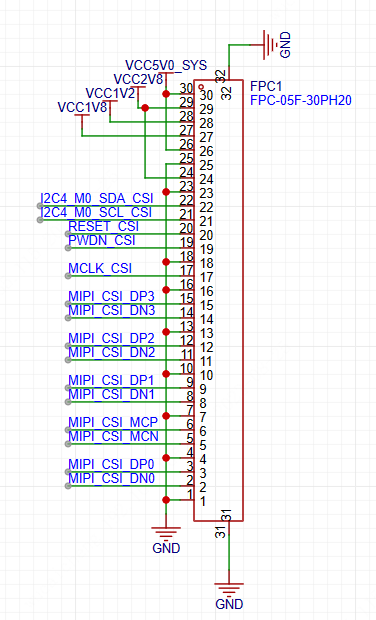Select the MCLK_CSI net label

100,268
